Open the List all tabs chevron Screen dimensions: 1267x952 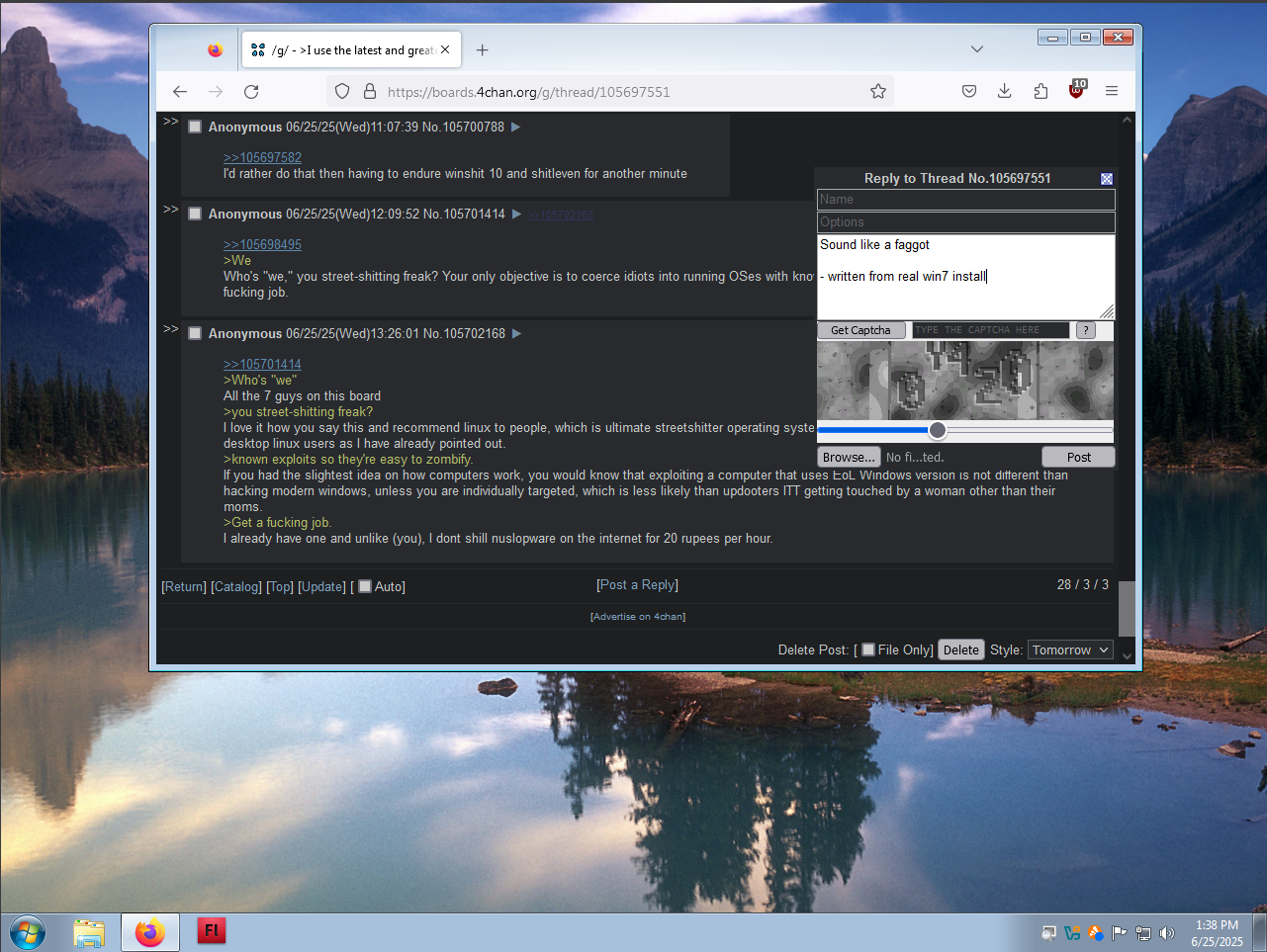977,49
